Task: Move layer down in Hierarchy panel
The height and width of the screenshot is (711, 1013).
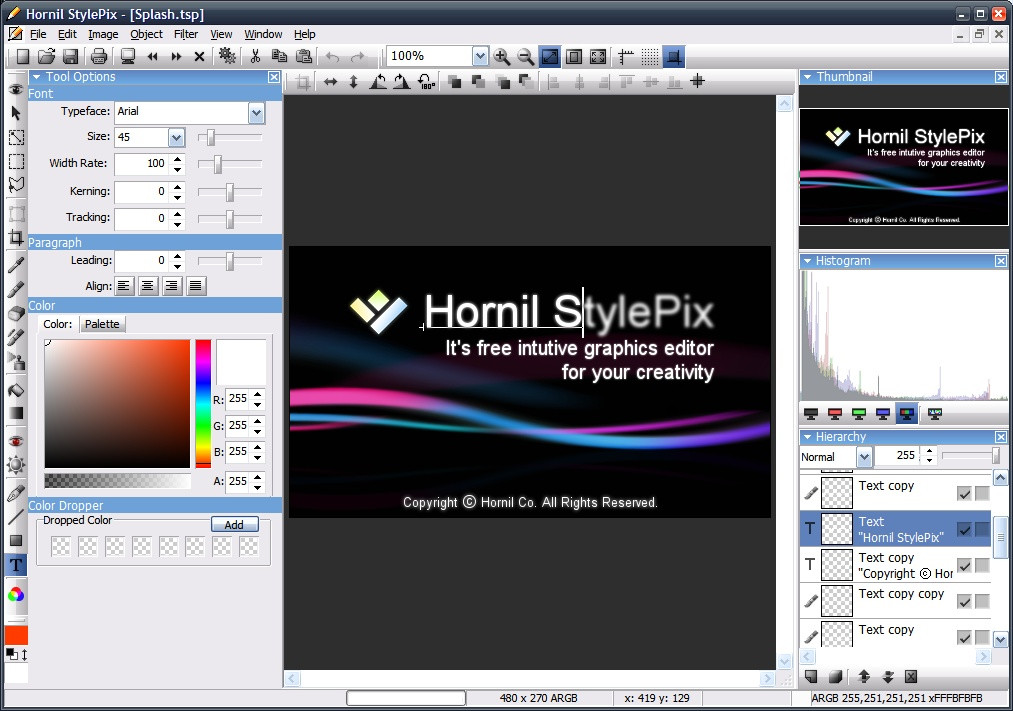Action: click(x=888, y=676)
